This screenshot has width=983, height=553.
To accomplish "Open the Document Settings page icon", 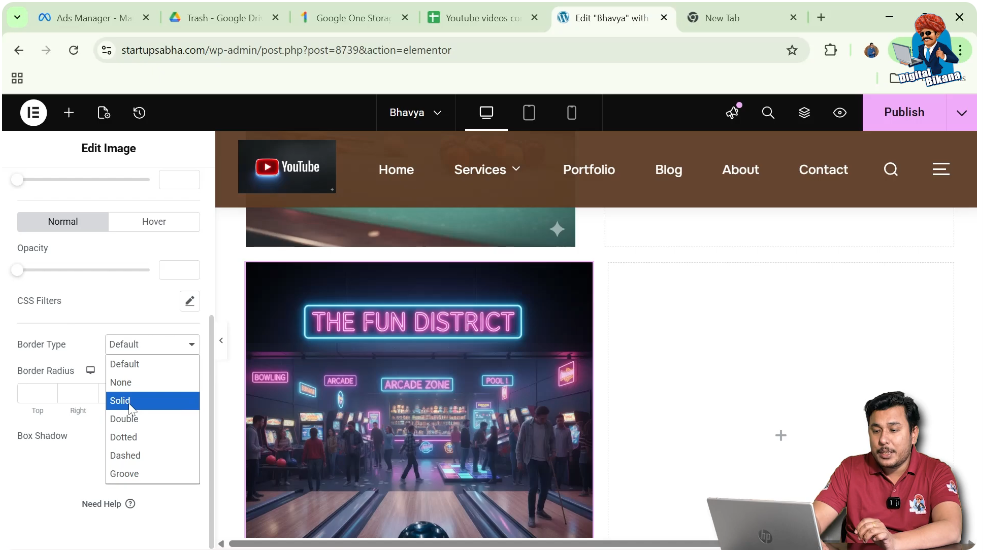I will coord(104,113).
